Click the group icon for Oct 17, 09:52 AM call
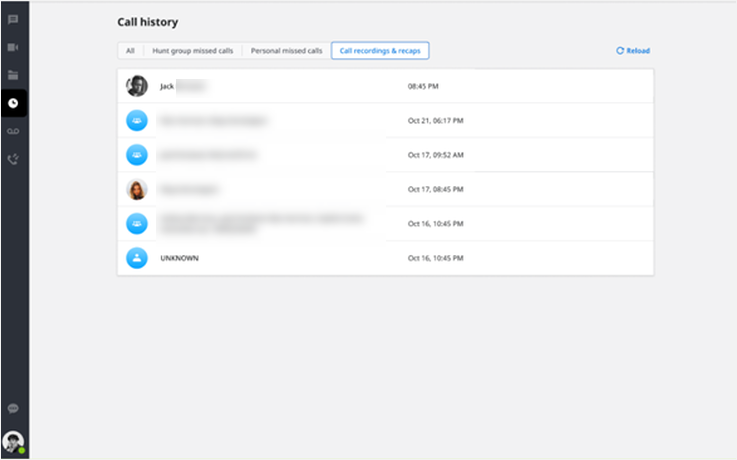 137,155
